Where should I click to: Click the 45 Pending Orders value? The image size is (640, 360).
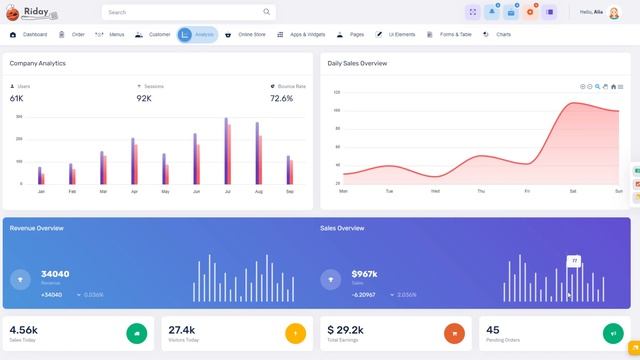[493, 330]
